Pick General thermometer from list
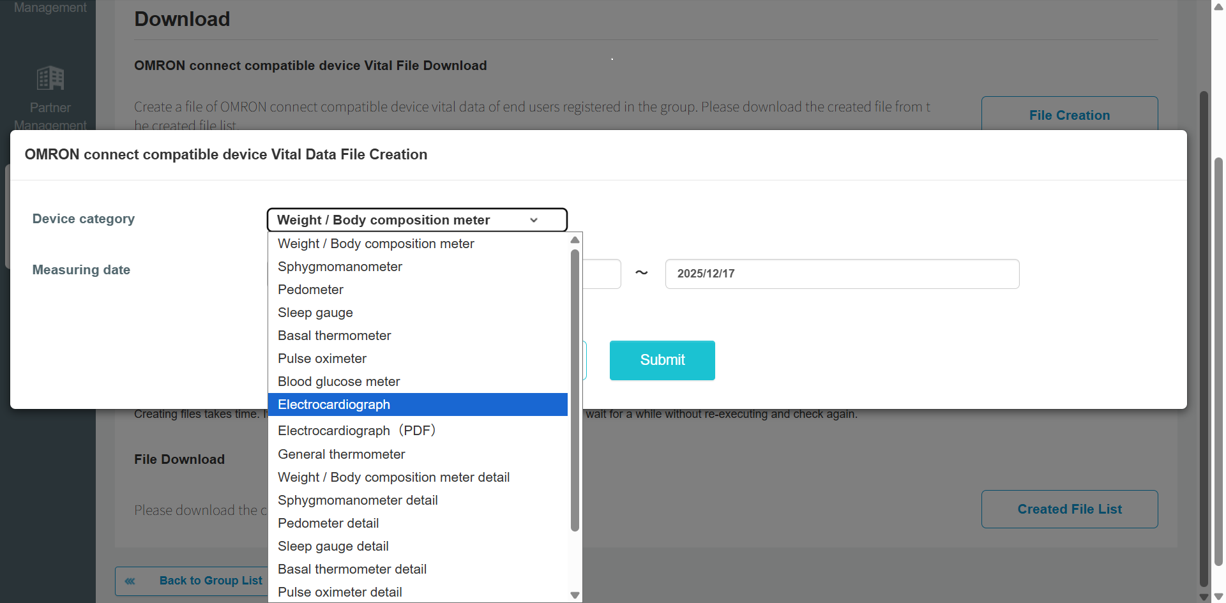Screen dimensions: 1226x603 click(x=418, y=454)
